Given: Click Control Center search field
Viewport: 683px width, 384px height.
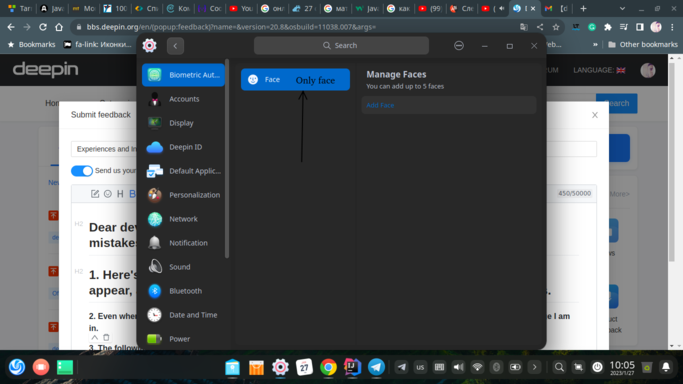Looking at the screenshot, I should click(x=341, y=45).
